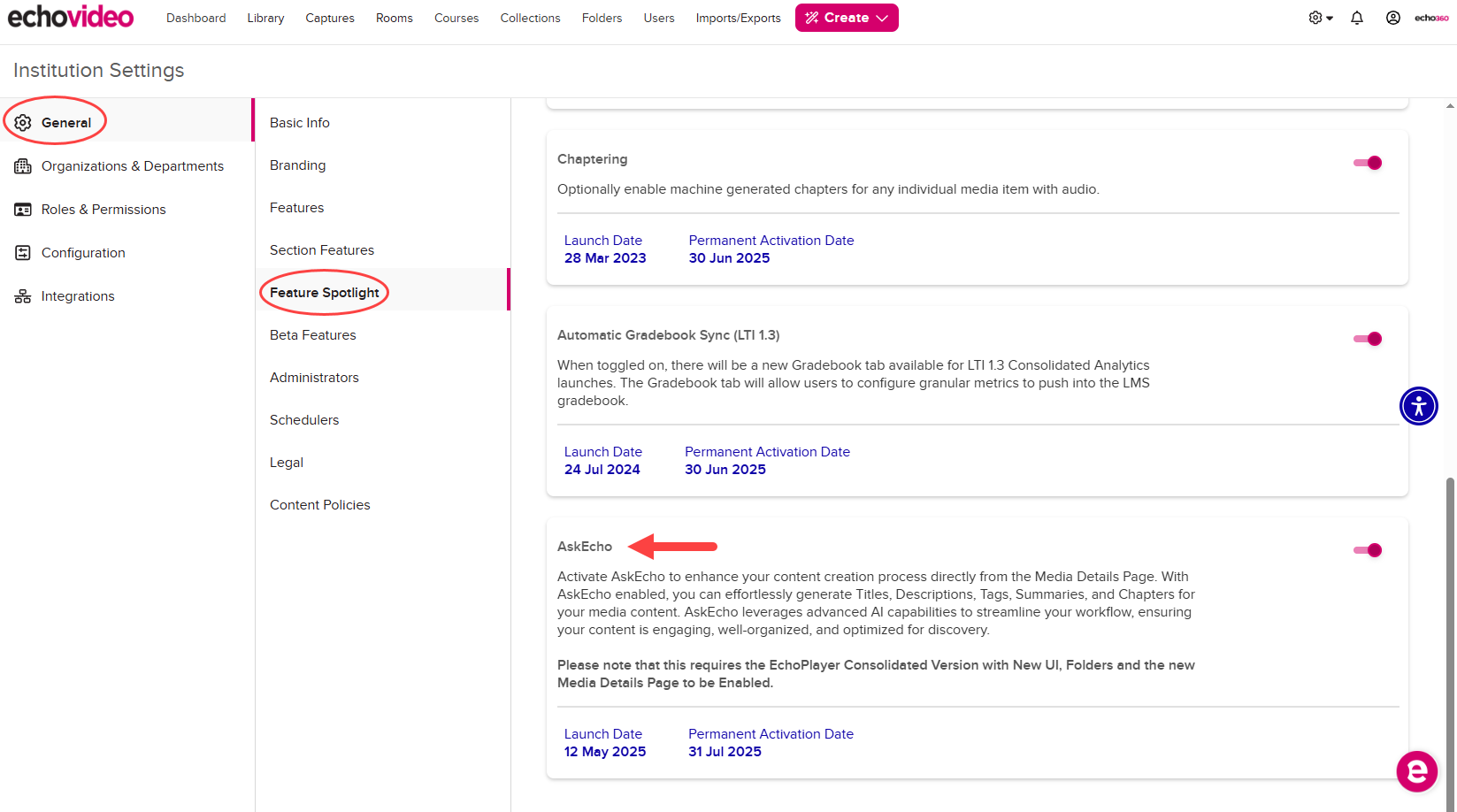Open the Courses menu
The width and height of the screenshot is (1457, 812).
click(x=456, y=18)
